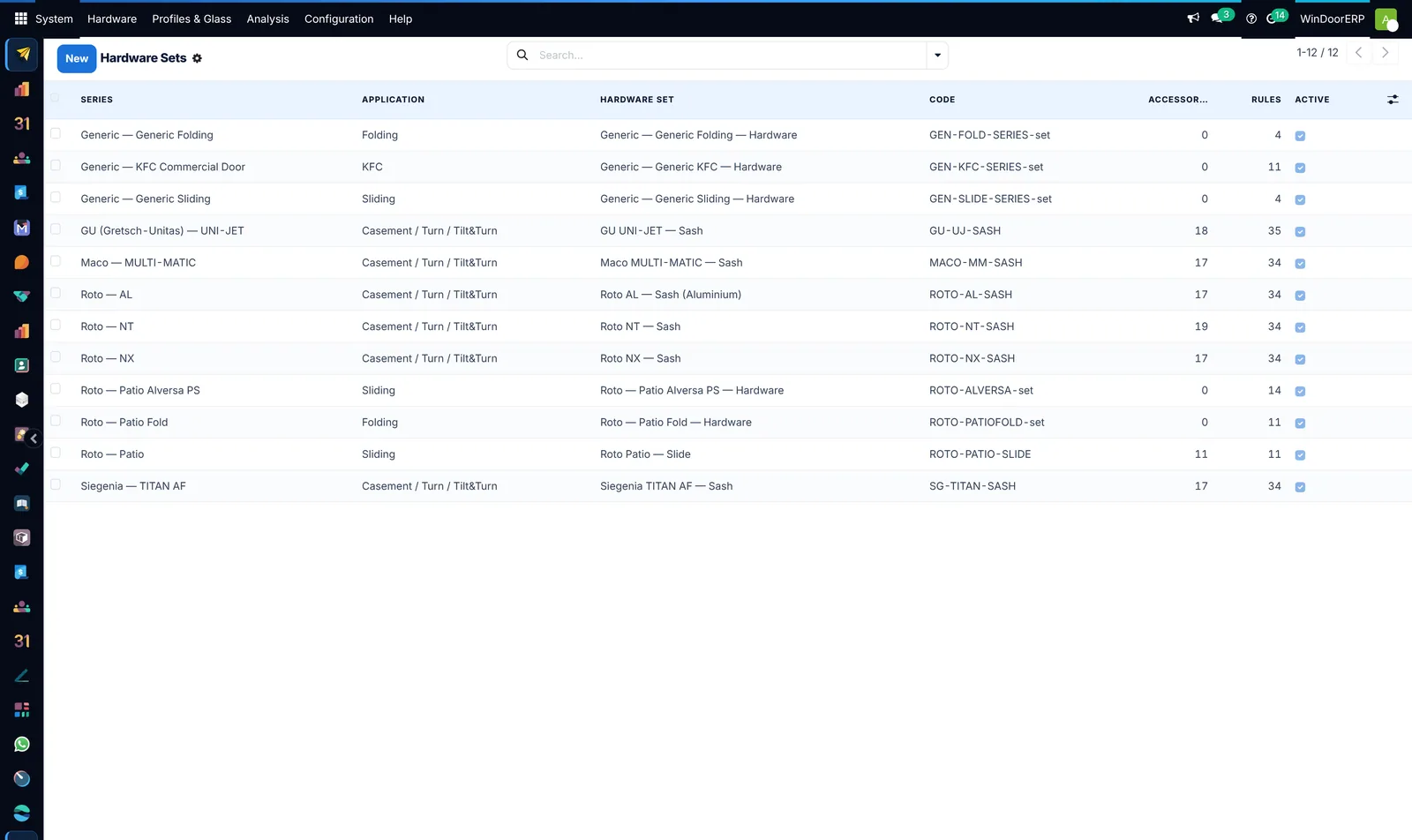Open the Maco — MULTI-MATIC record
Image resolution: width=1412 pixels, height=840 pixels.
pos(139,263)
